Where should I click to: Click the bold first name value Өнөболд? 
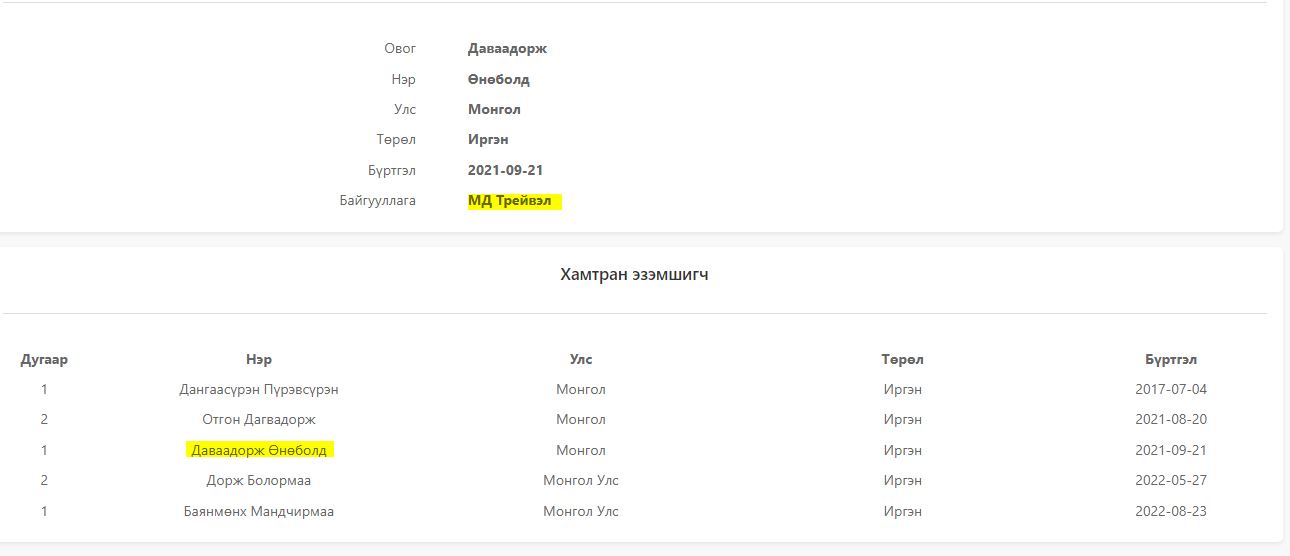click(499, 79)
